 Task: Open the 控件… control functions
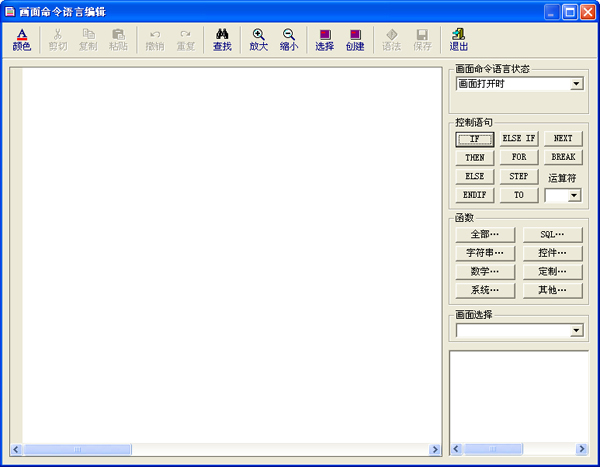[x=553, y=253]
